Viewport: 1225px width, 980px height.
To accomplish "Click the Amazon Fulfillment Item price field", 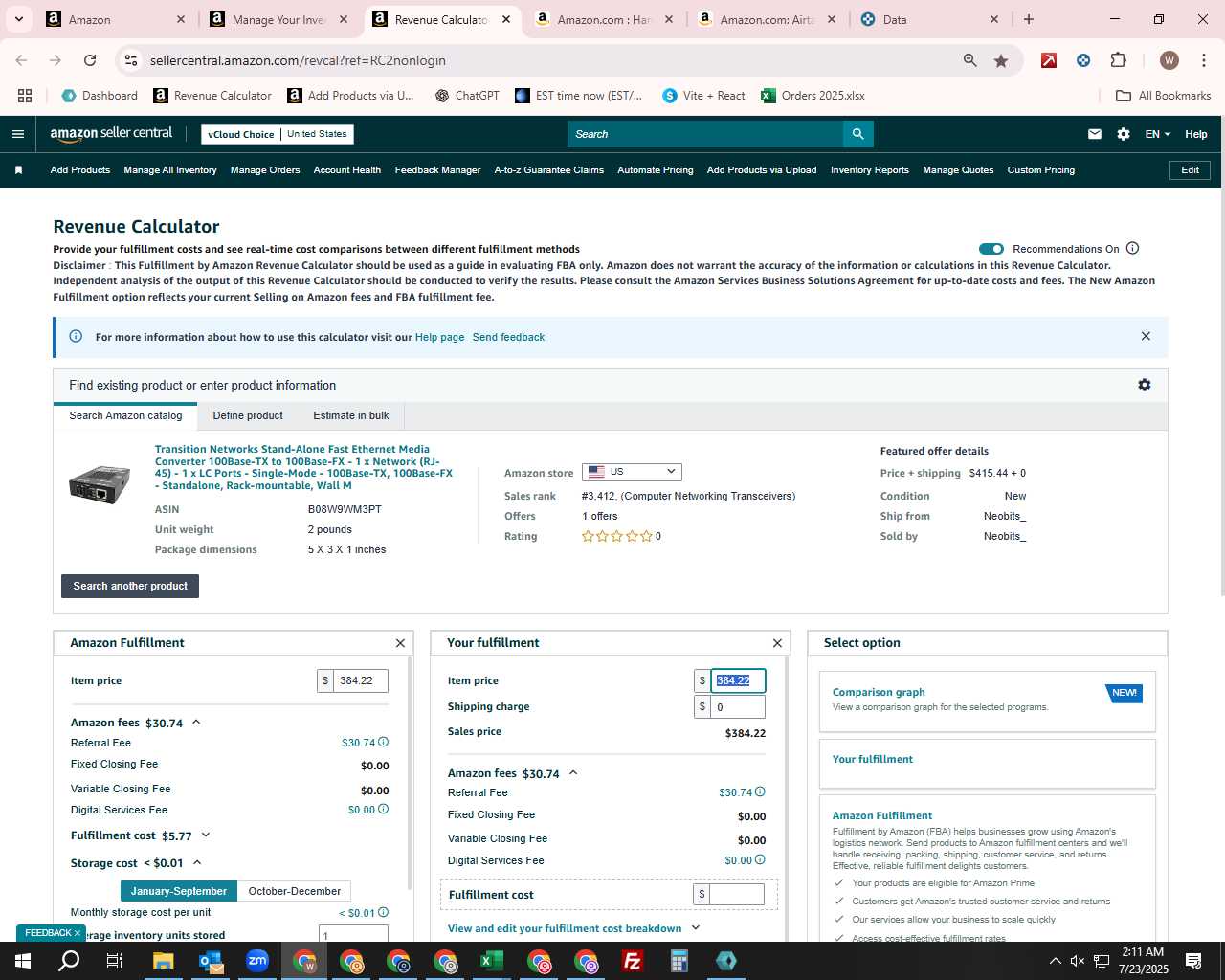I will [x=360, y=680].
